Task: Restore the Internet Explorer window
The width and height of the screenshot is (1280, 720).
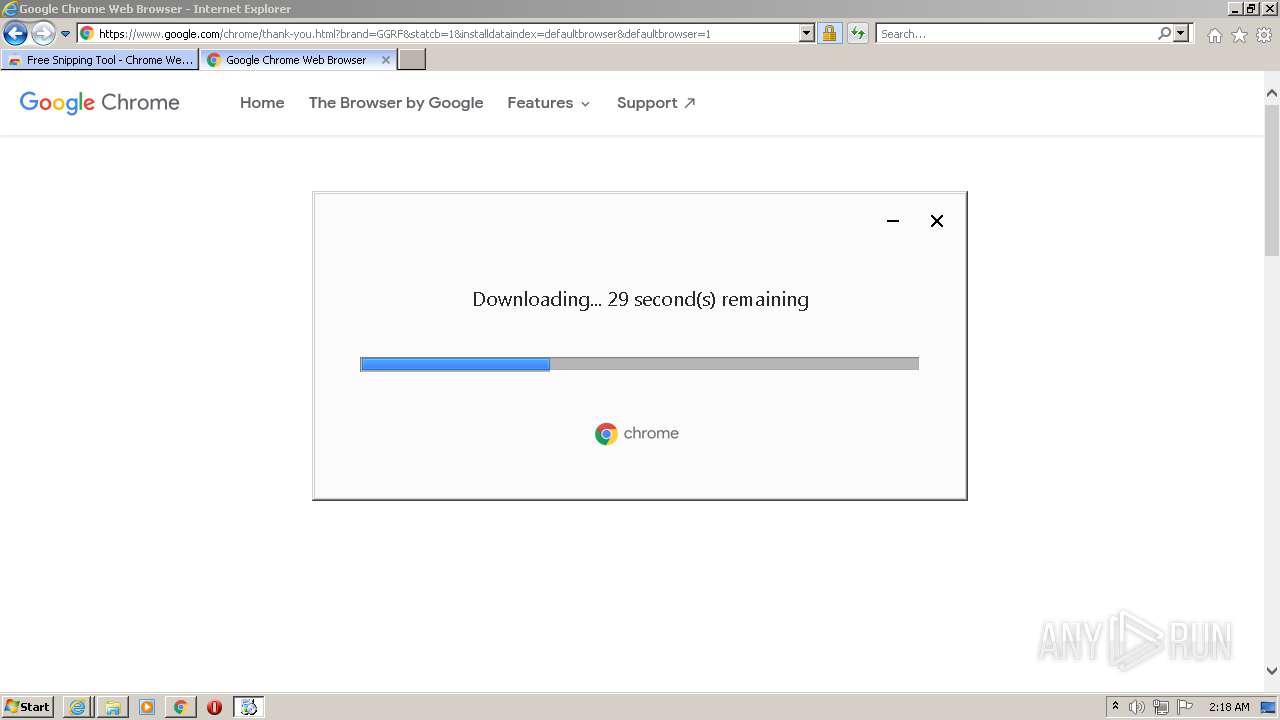Action: click(1251, 8)
